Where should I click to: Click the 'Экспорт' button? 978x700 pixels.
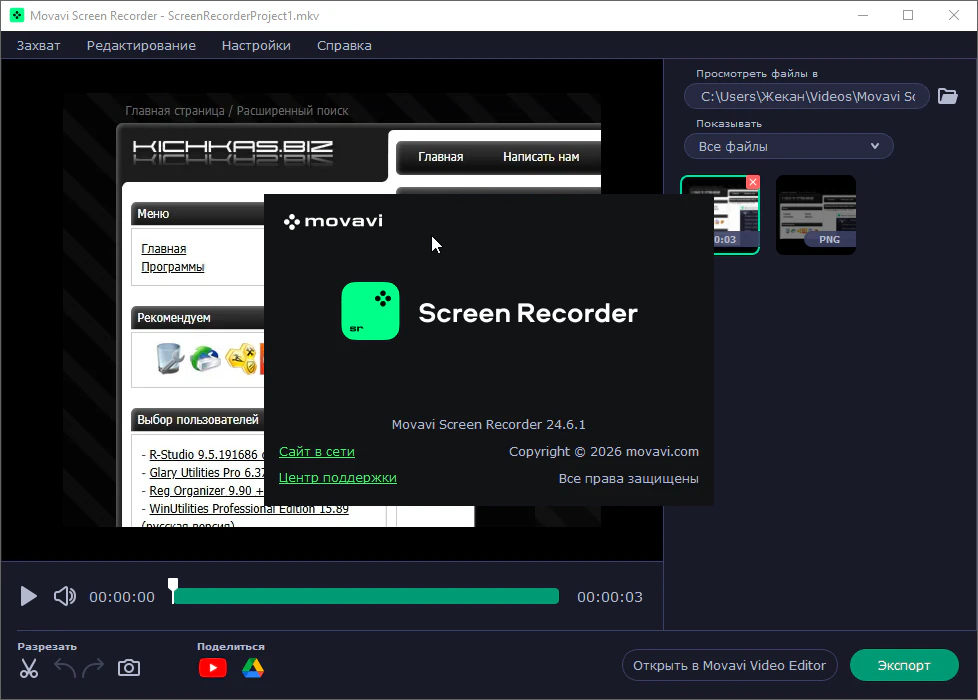point(903,665)
